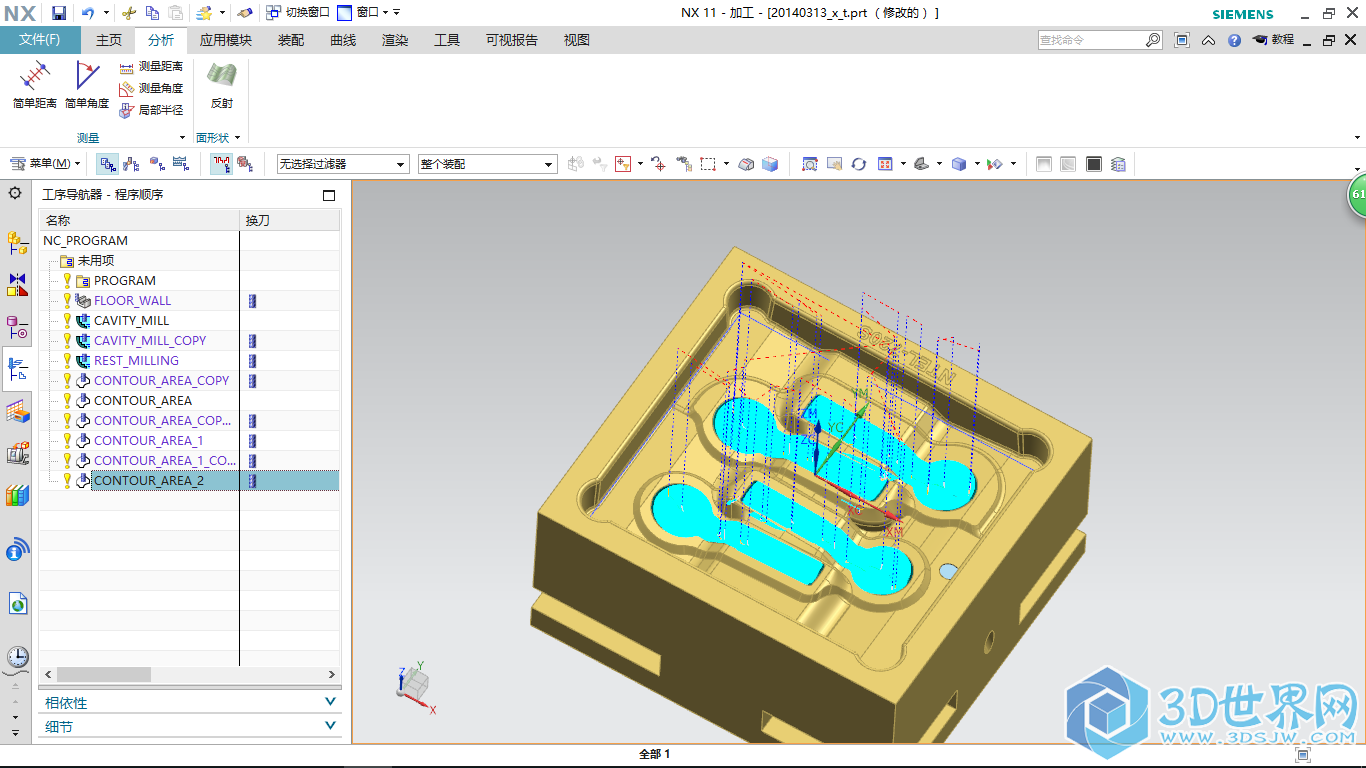Toggle program order view icon
Screen dimensions: 1366x768
107,163
